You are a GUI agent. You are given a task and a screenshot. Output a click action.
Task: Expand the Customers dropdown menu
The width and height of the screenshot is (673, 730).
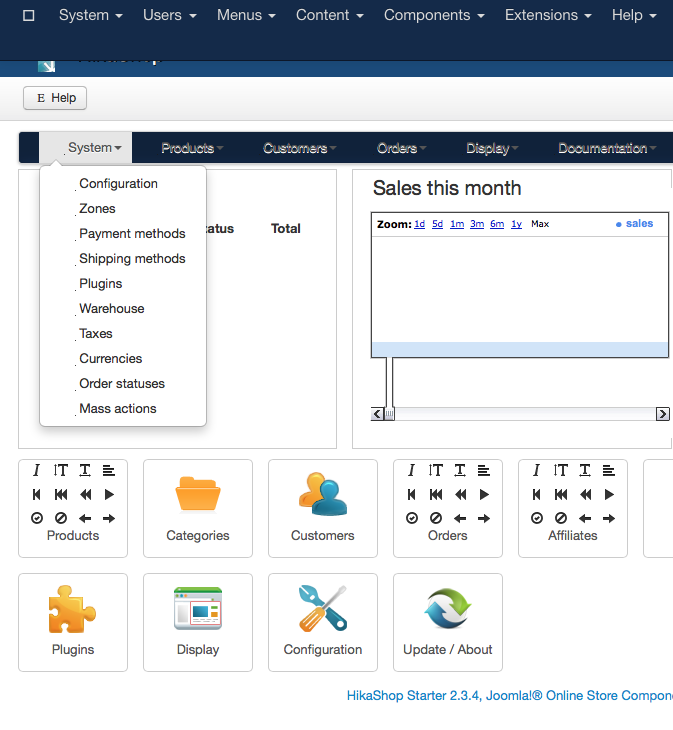[300, 148]
